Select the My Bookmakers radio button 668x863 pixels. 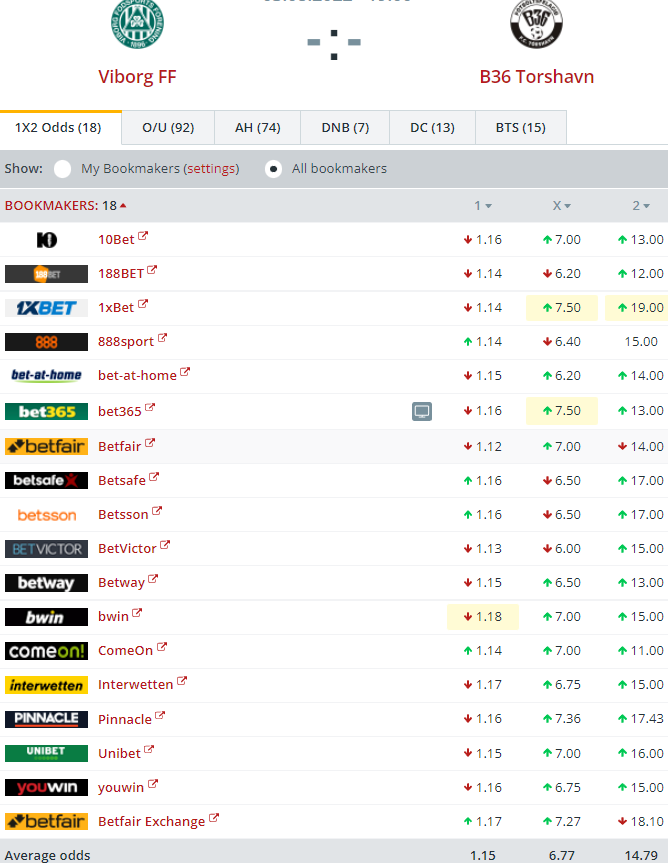(62, 169)
